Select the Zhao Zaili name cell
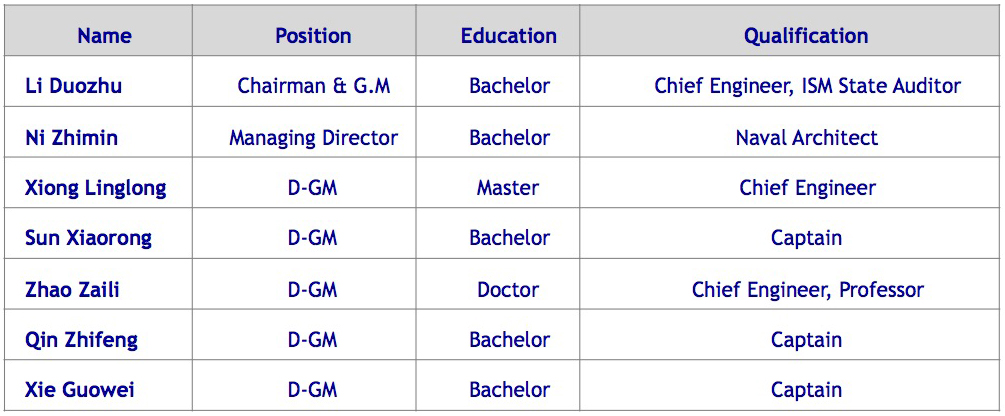The image size is (1005, 416). 74,290
